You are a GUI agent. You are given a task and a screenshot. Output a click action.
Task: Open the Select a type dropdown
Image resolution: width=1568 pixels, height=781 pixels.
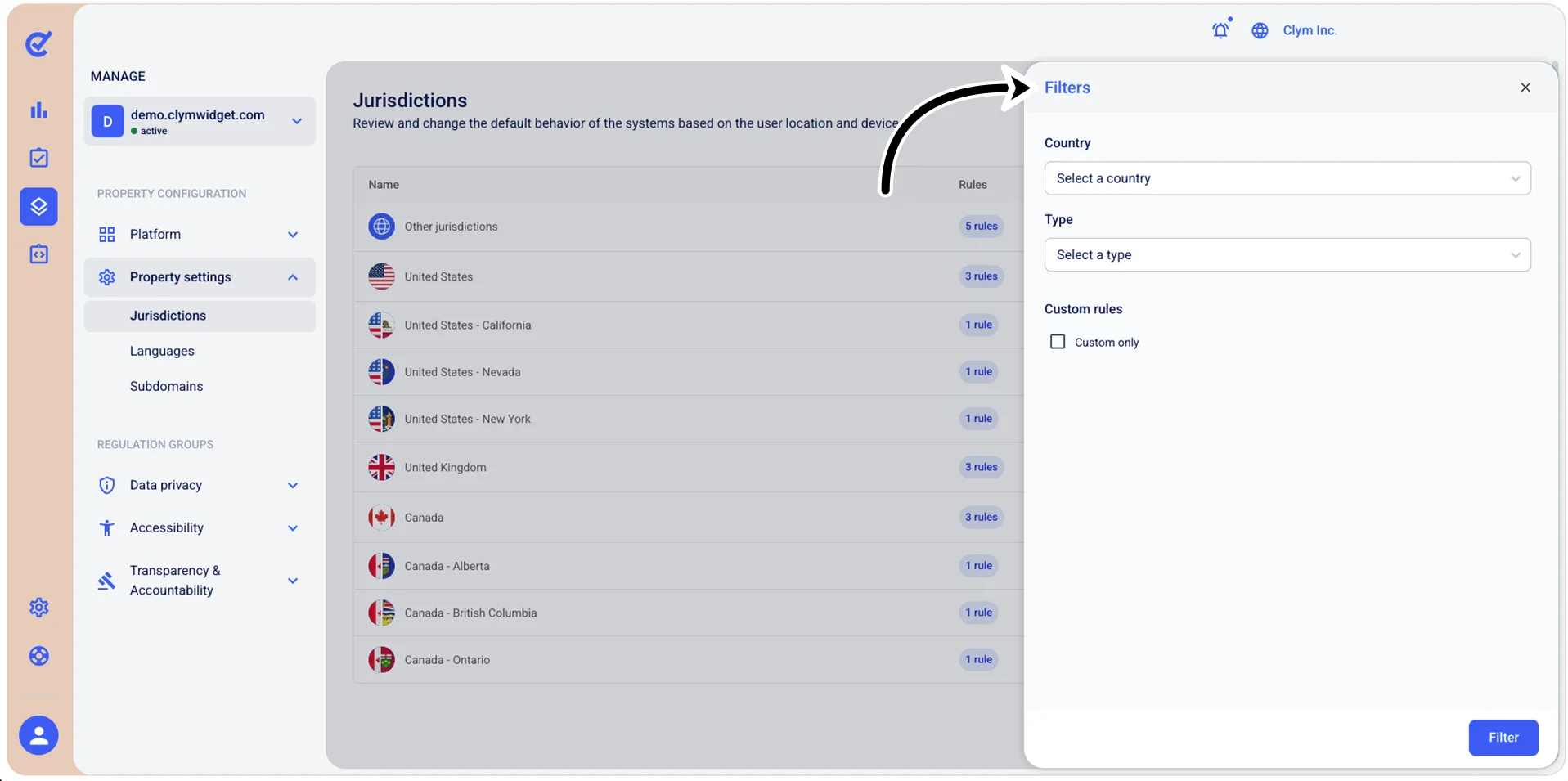pyautogui.click(x=1287, y=255)
